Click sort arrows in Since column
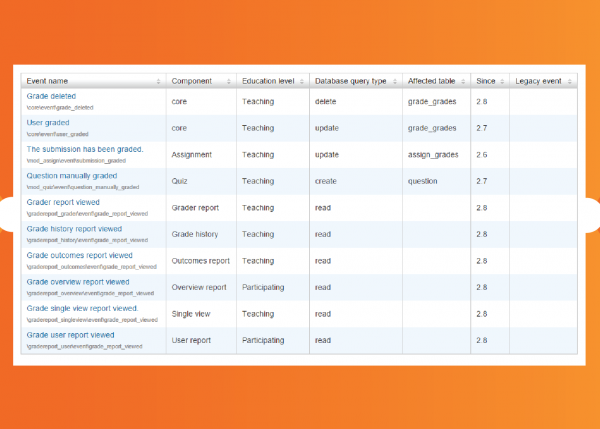 coord(504,80)
